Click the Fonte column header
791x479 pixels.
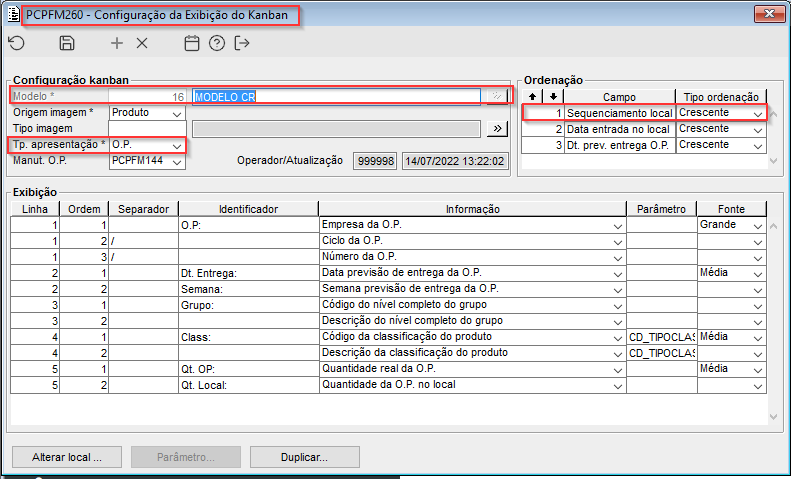(x=731, y=209)
